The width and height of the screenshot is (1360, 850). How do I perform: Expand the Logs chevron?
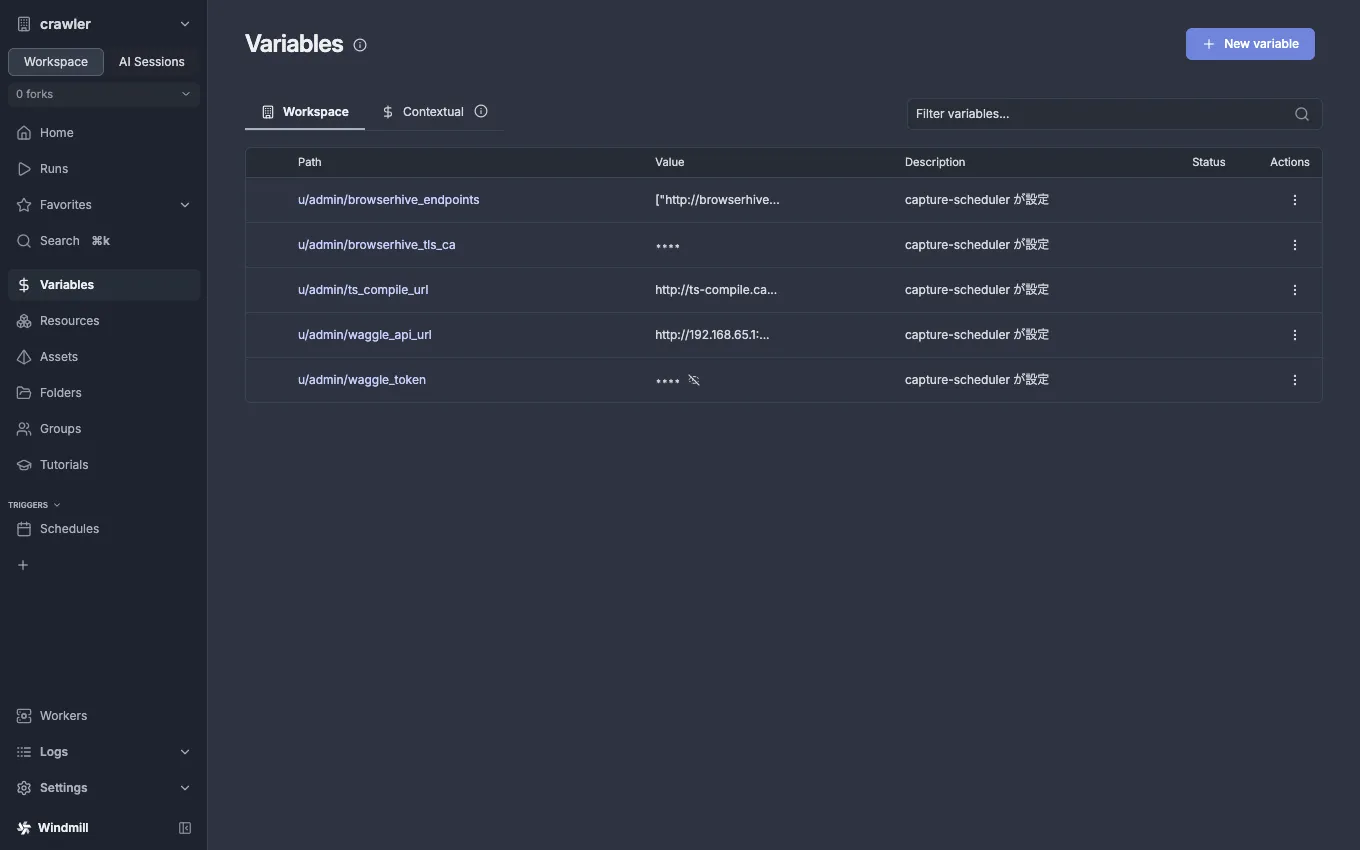tap(185, 752)
